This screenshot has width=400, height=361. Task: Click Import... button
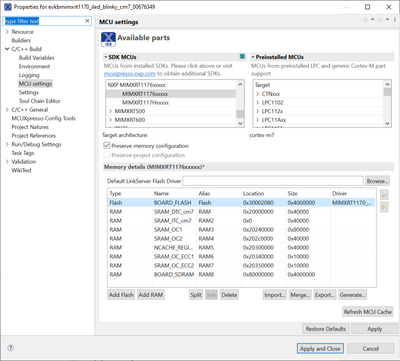click(275, 295)
